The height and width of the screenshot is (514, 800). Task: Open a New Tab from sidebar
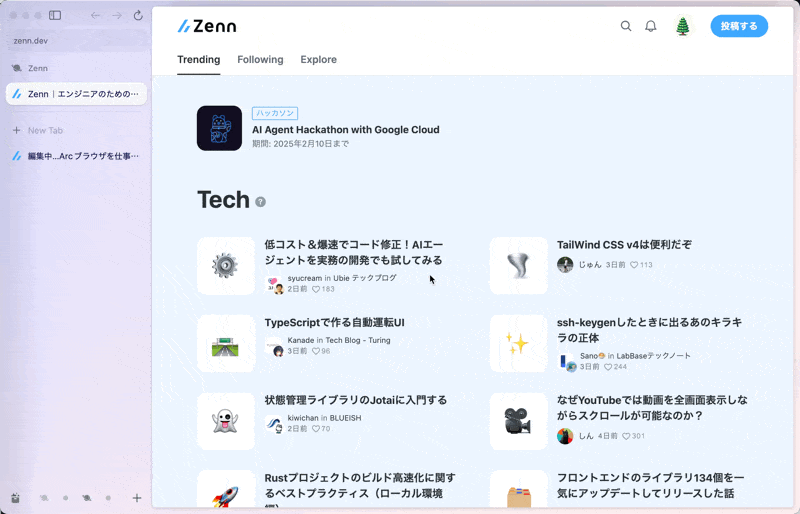coord(76,130)
